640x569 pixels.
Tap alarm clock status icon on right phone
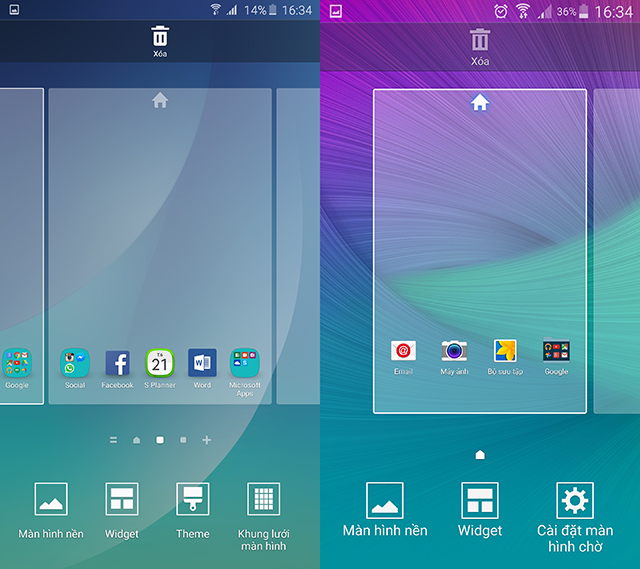click(x=501, y=11)
